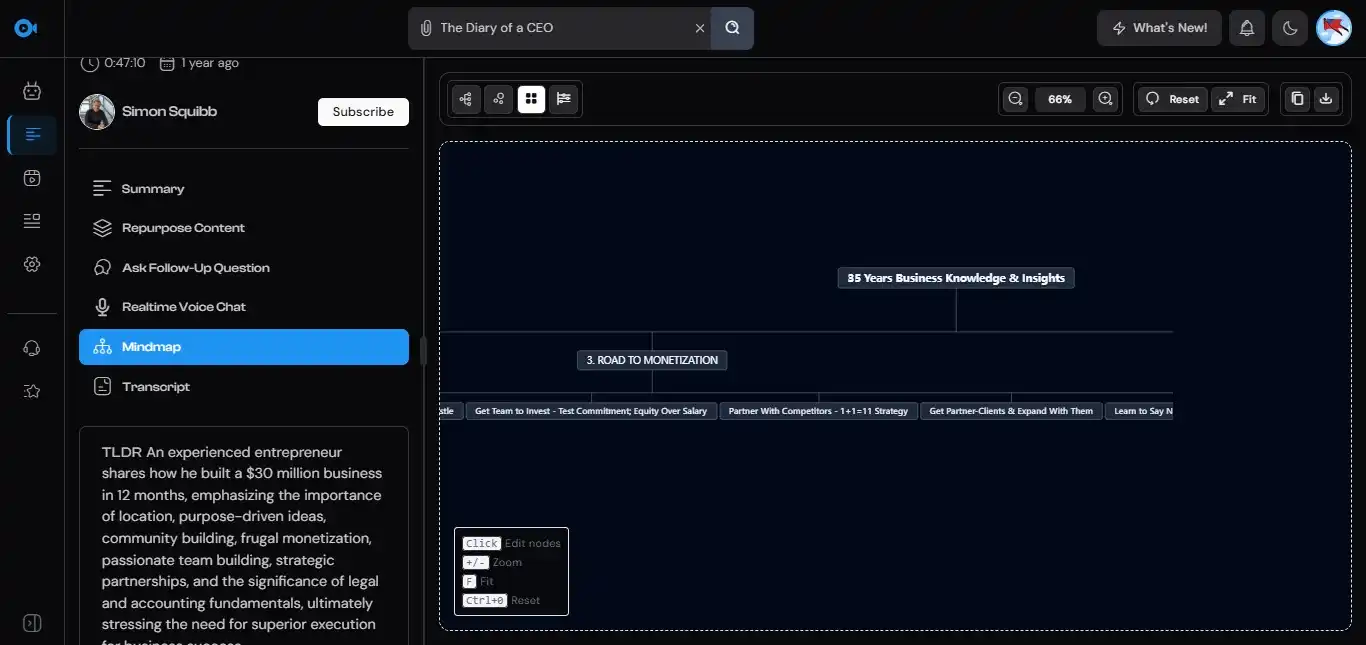Copy the mindmap to clipboard

(1297, 99)
